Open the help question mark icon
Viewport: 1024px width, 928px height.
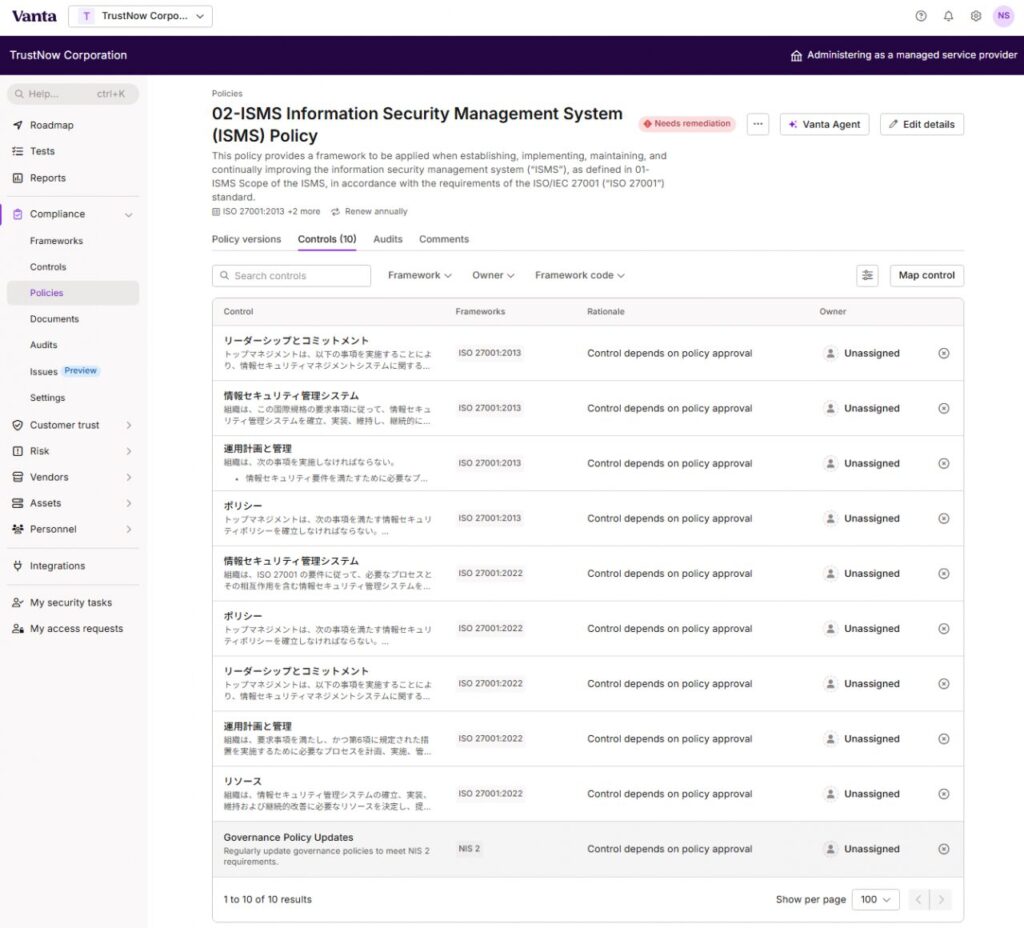[x=921, y=16]
